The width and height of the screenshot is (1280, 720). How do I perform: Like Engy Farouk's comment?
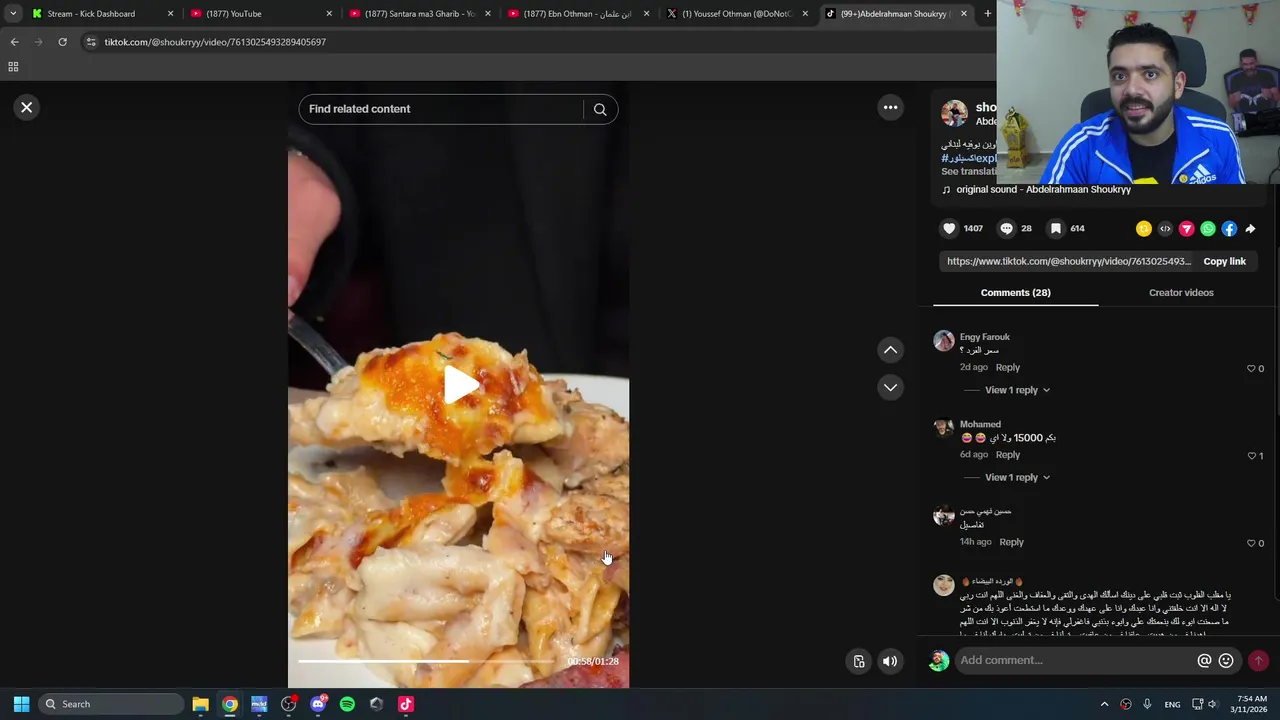[x=1251, y=369]
